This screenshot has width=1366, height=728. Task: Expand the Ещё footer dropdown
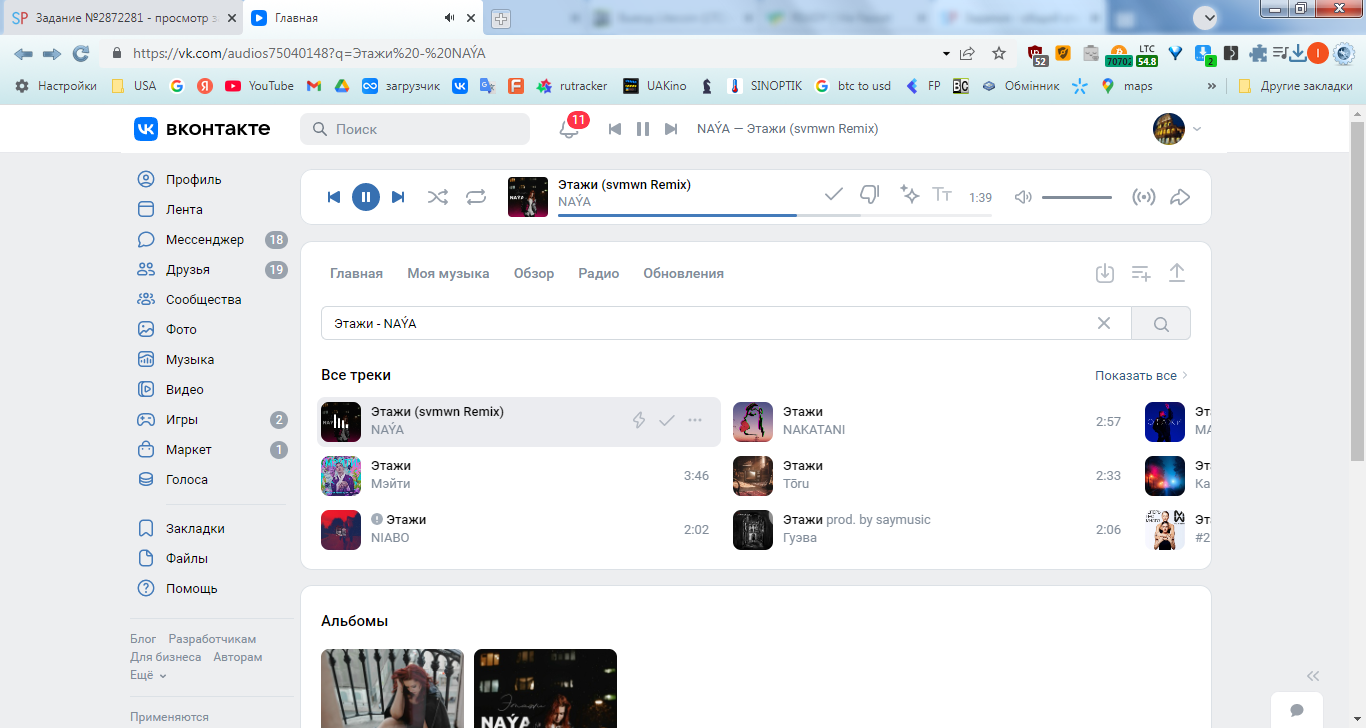click(x=148, y=675)
